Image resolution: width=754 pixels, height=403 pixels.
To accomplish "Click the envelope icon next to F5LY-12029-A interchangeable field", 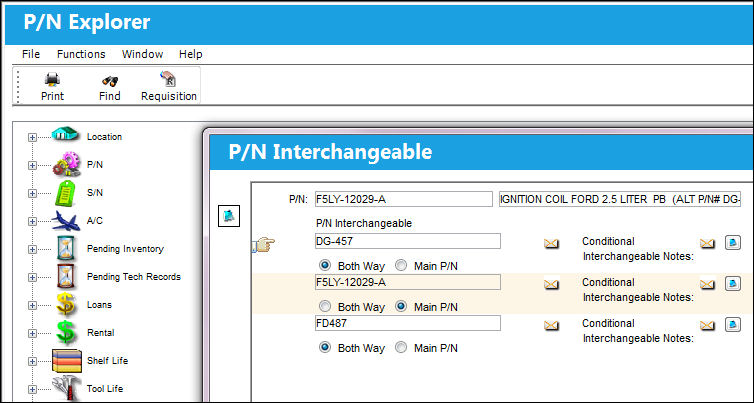I will [551, 285].
